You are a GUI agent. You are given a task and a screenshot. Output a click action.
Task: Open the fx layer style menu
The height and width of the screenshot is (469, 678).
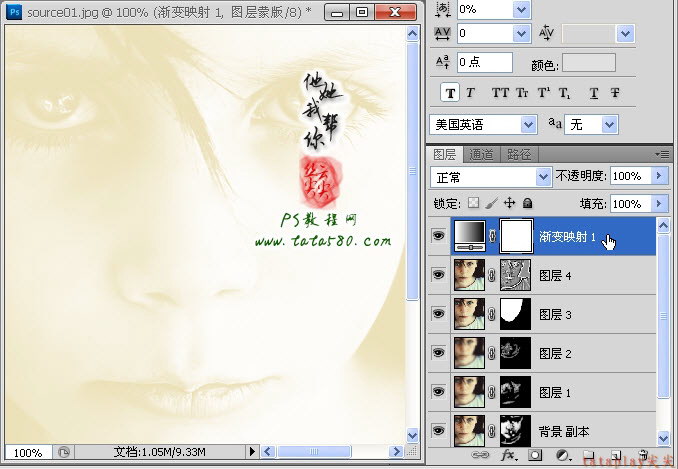508,455
